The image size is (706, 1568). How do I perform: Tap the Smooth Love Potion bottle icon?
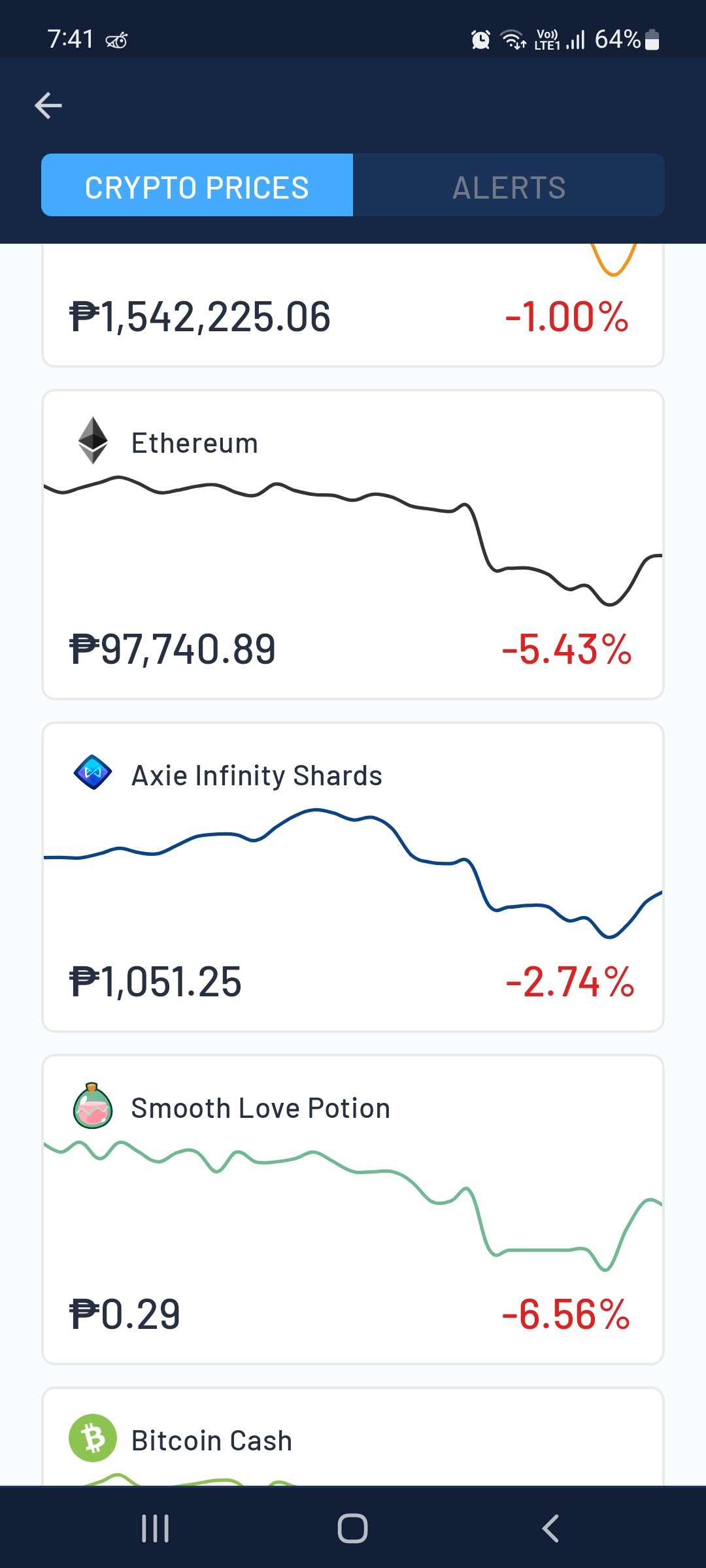(x=93, y=1105)
